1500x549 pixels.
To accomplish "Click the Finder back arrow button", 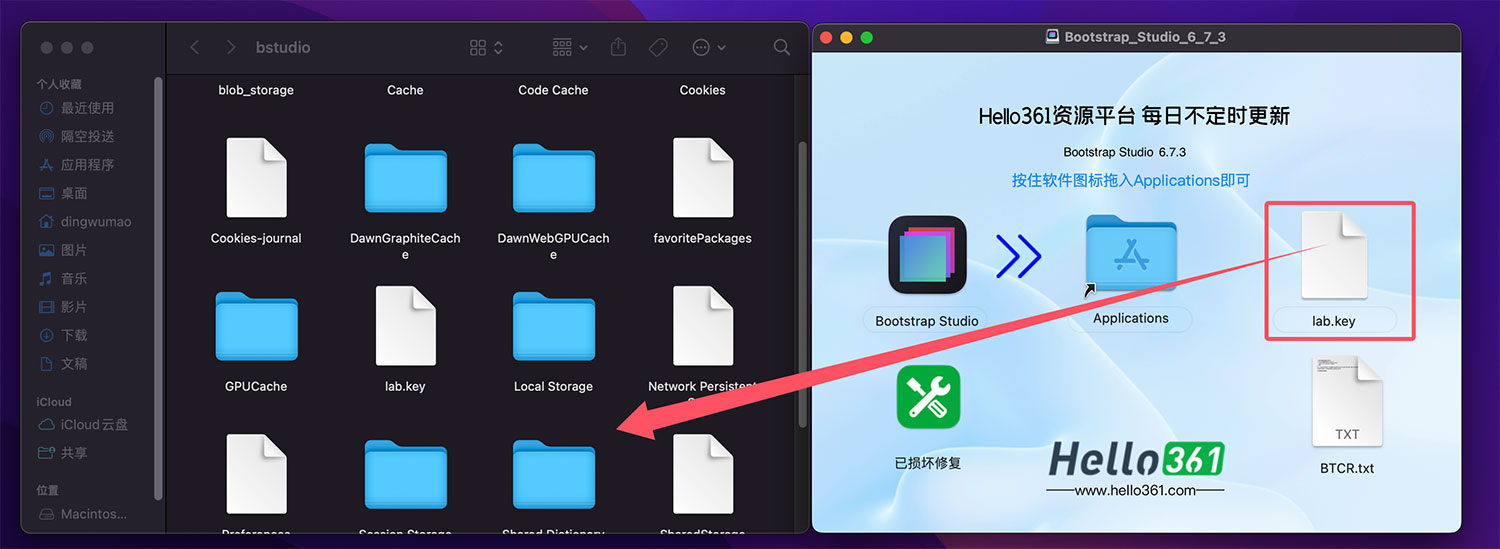I will click(195, 47).
